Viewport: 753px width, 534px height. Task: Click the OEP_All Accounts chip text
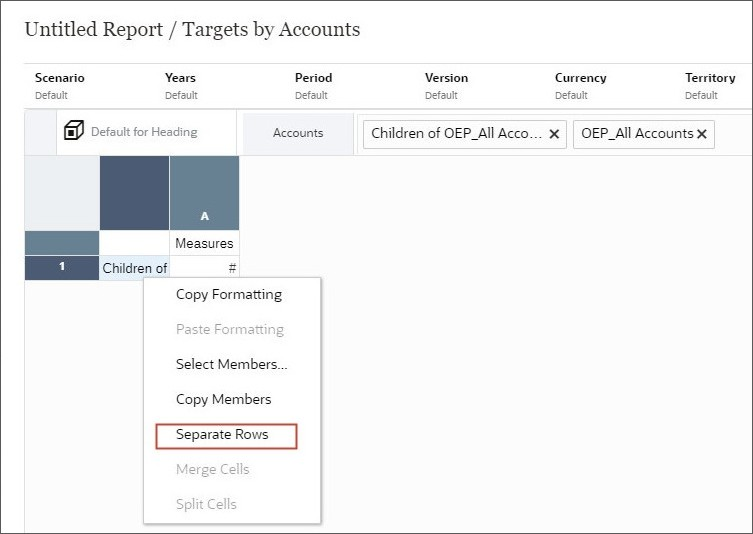click(x=637, y=134)
